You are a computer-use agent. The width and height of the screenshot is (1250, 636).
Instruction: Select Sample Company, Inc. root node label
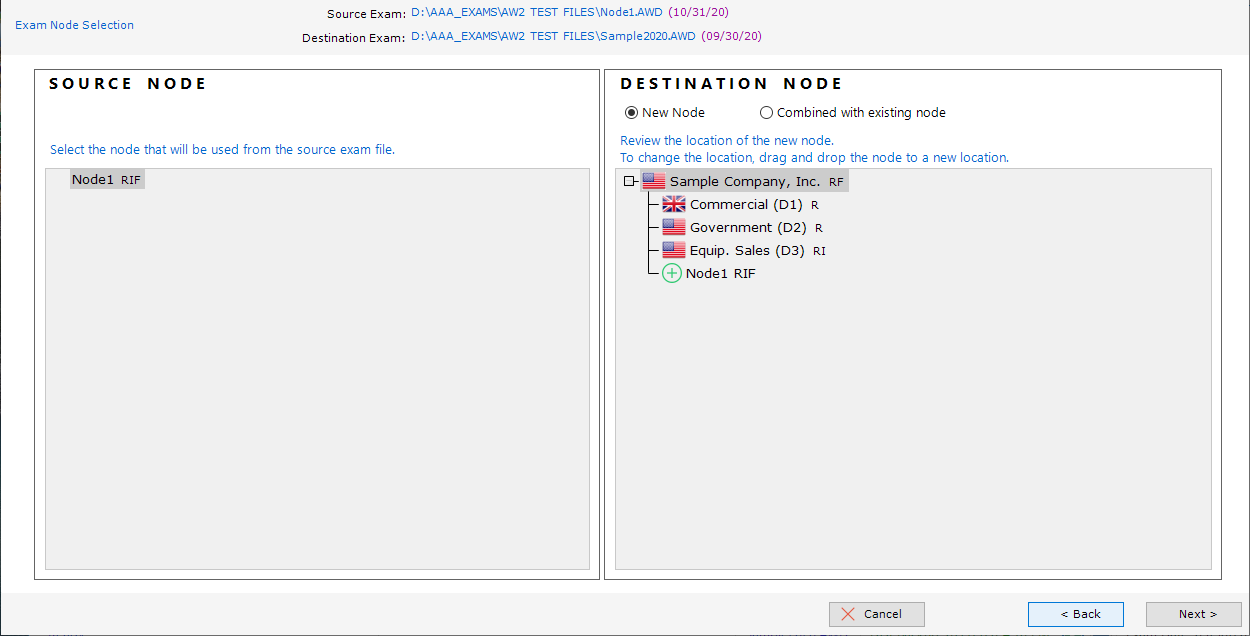744,181
